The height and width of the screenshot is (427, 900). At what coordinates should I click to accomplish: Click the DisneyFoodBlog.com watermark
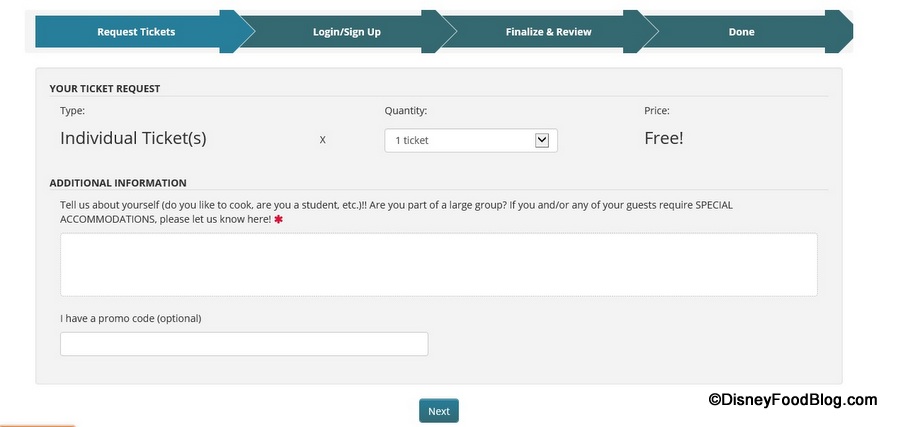point(793,399)
